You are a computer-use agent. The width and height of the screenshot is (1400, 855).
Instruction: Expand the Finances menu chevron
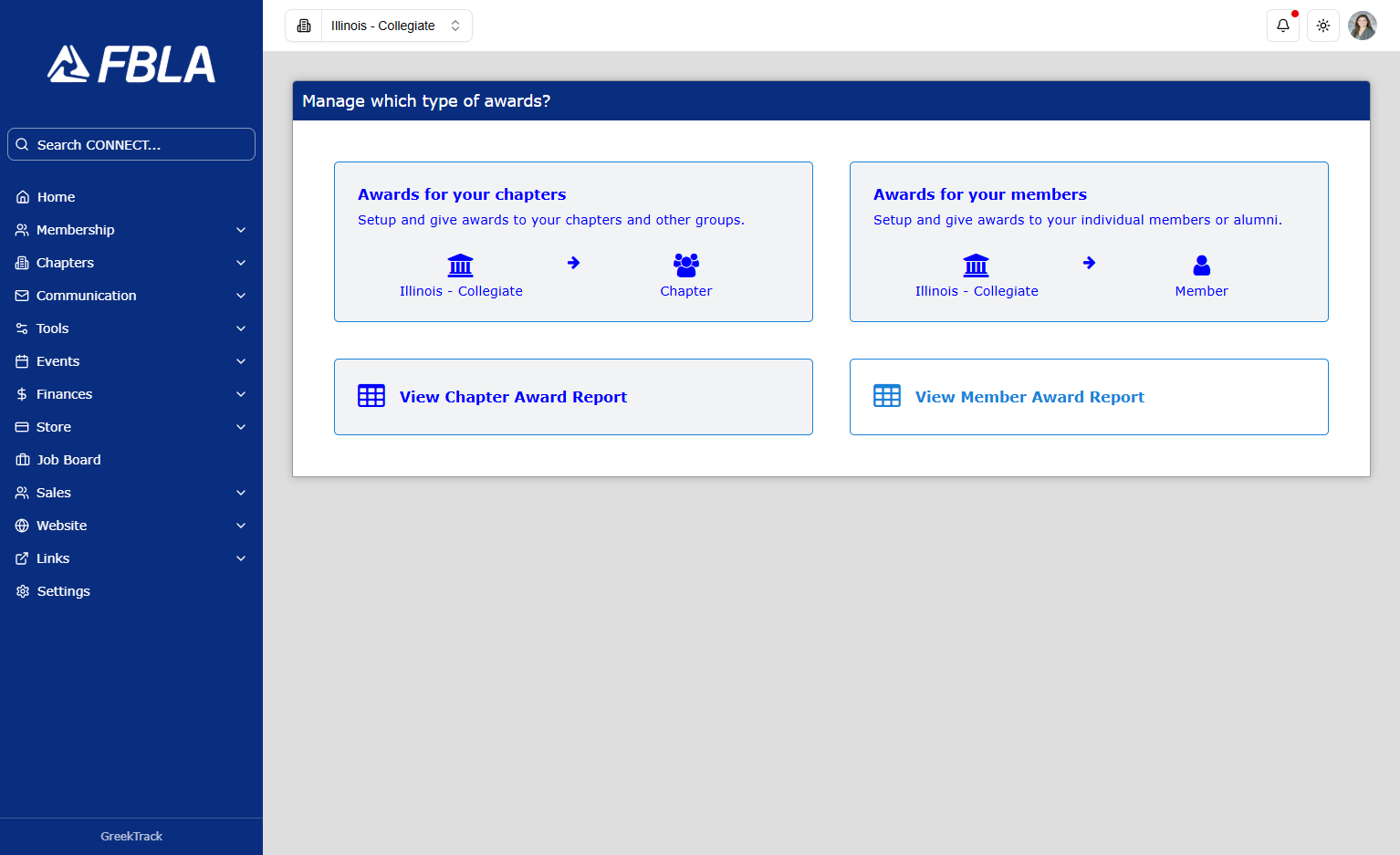coord(241,394)
